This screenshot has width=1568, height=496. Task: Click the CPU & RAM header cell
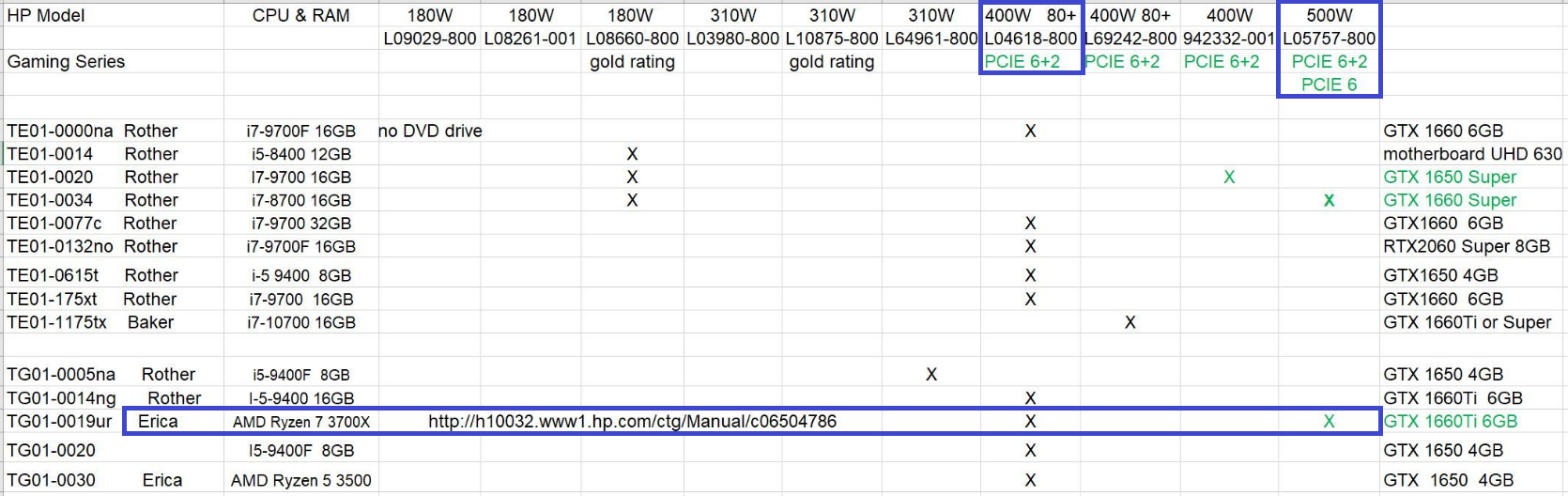click(300, 15)
